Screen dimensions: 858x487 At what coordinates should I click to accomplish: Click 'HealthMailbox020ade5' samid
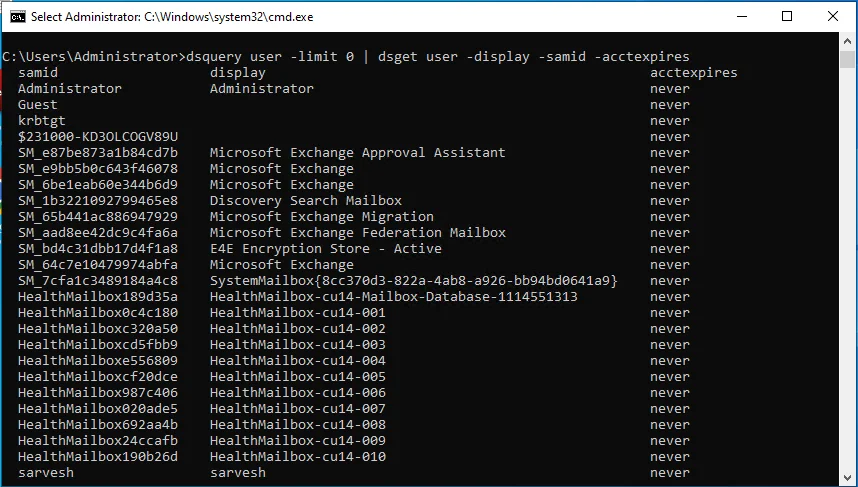[x=98, y=408]
